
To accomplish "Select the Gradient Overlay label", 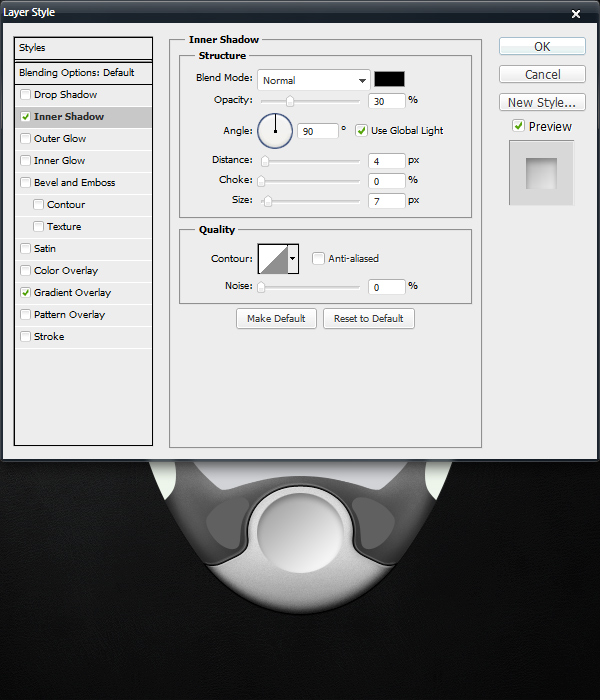I will tap(72, 292).
